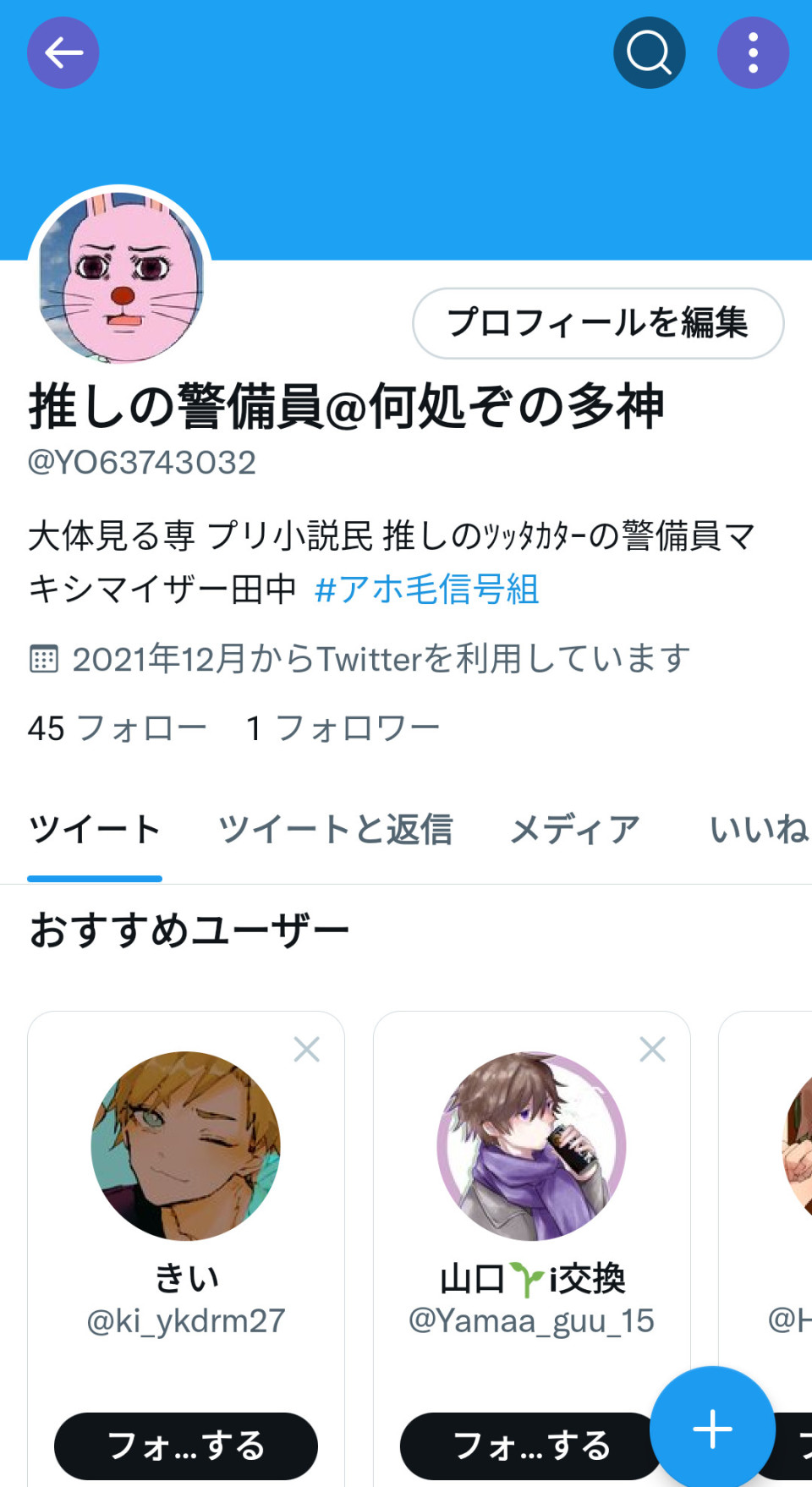View the 1 フォロワー followers list
Screen dimensions: 812x1487
point(343,727)
